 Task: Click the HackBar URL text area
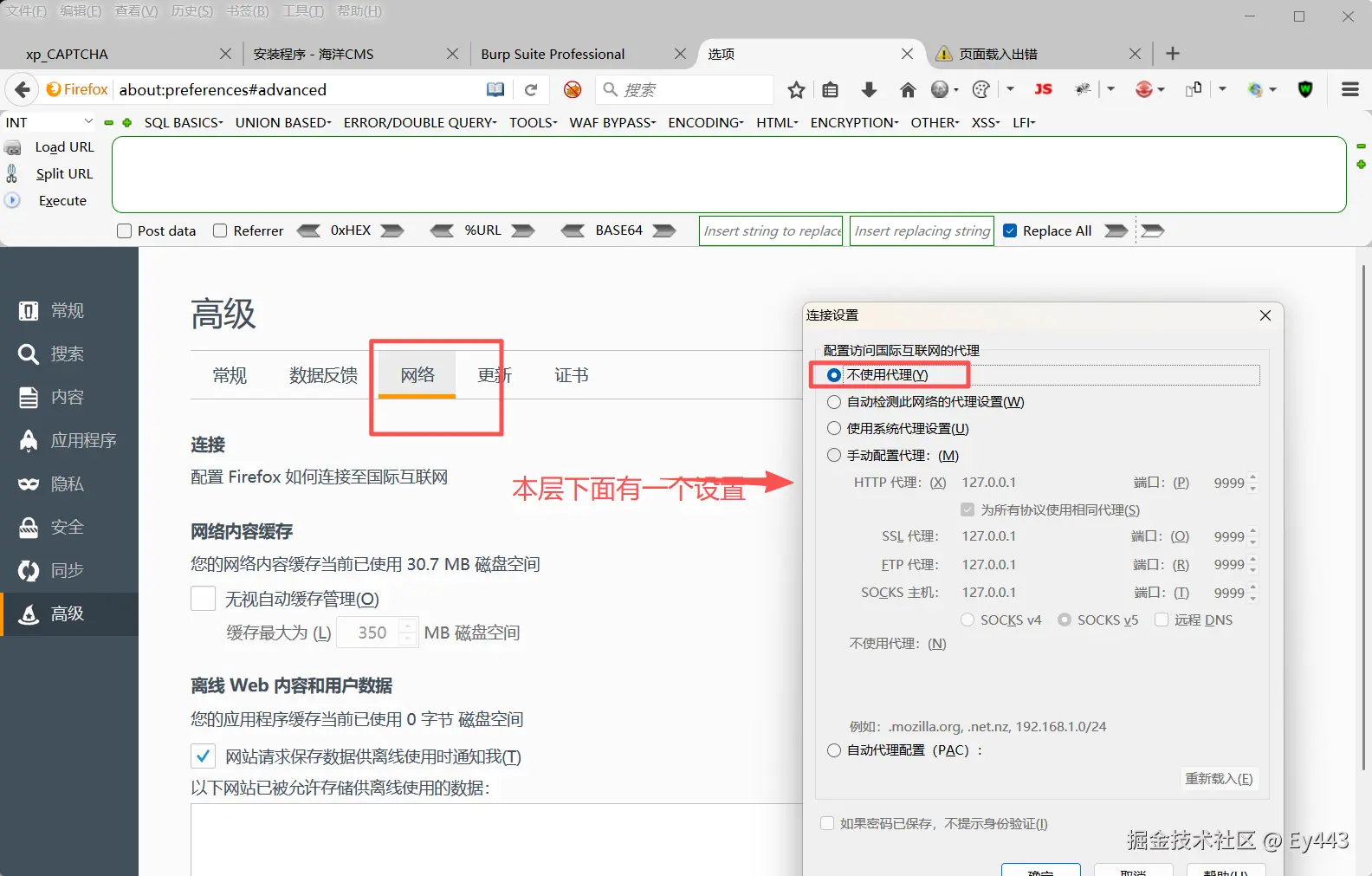pos(729,174)
